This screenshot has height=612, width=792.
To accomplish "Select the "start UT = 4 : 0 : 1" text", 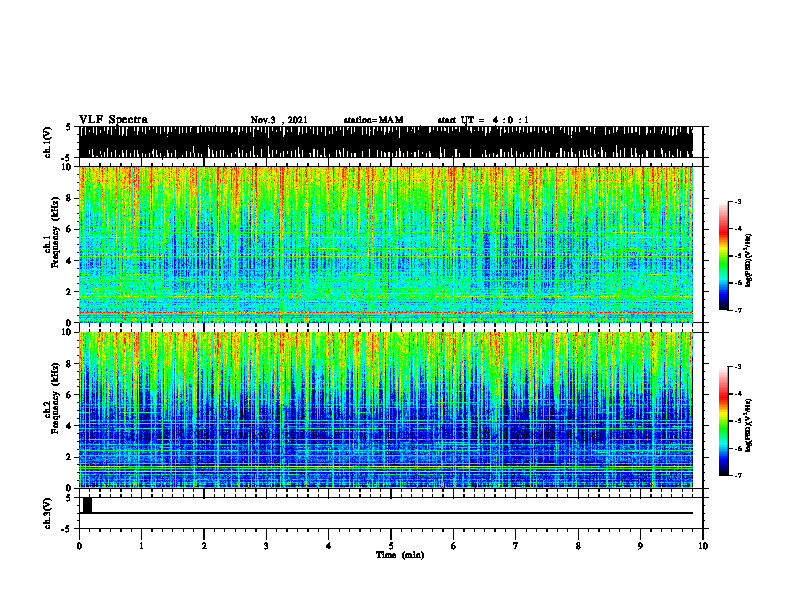I will coord(483,120).
